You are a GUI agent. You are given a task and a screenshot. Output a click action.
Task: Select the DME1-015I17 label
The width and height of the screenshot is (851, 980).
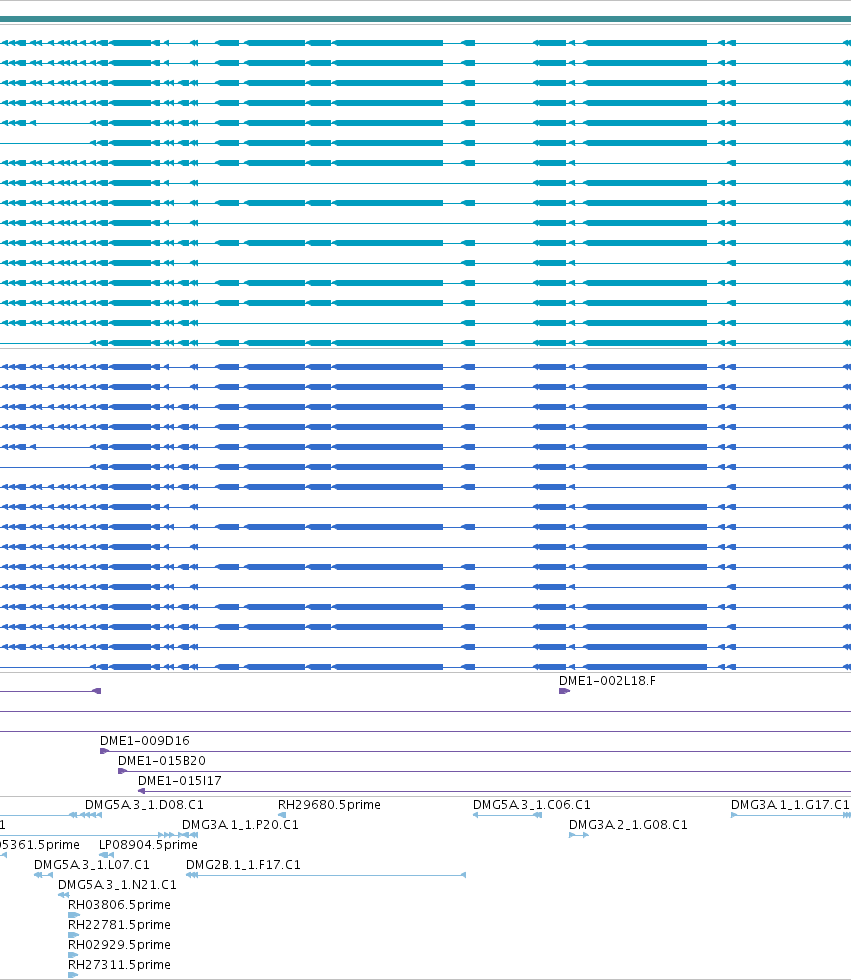[179, 781]
